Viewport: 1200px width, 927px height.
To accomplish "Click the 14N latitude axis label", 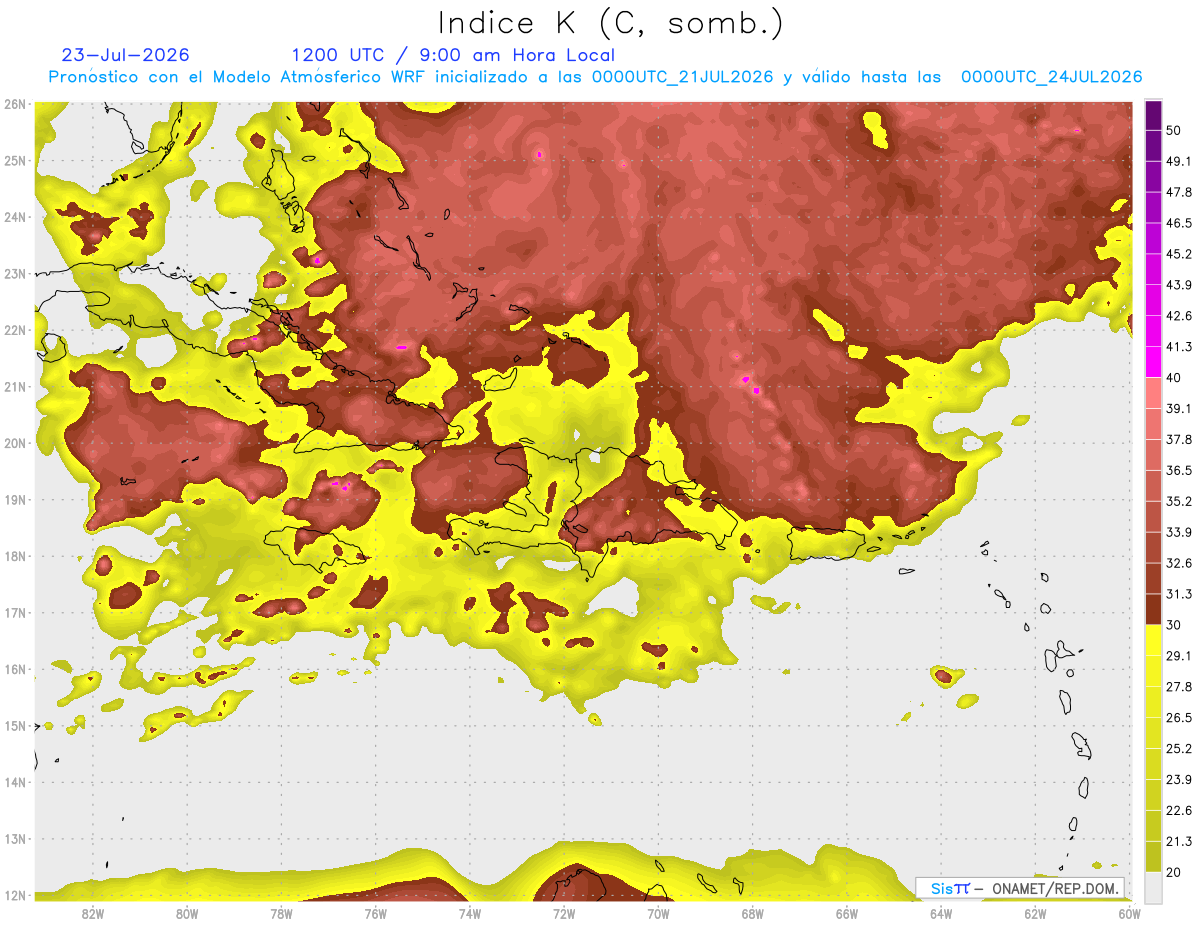I will (15, 783).
